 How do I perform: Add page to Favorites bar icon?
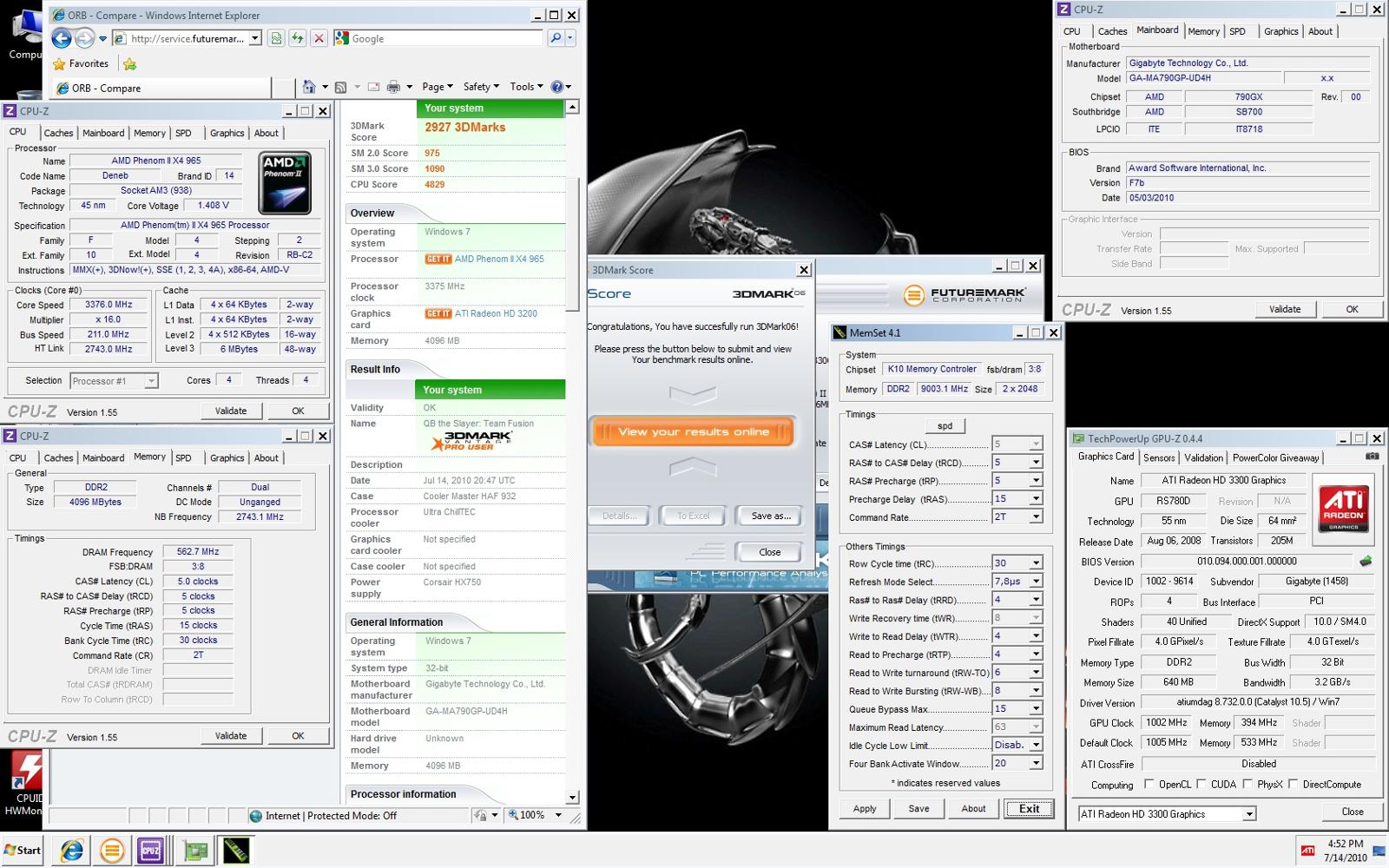[130, 63]
